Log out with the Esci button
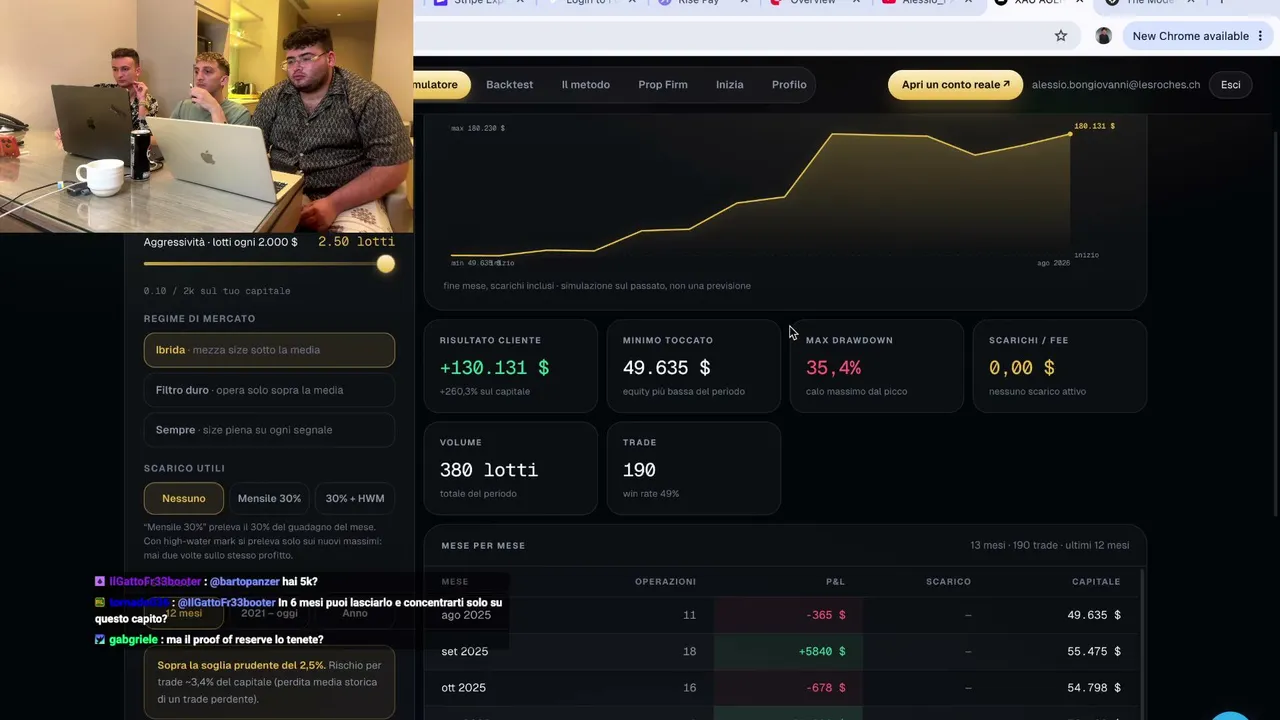This screenshot has height=720, width=1280. click(x=1230, y=85)
